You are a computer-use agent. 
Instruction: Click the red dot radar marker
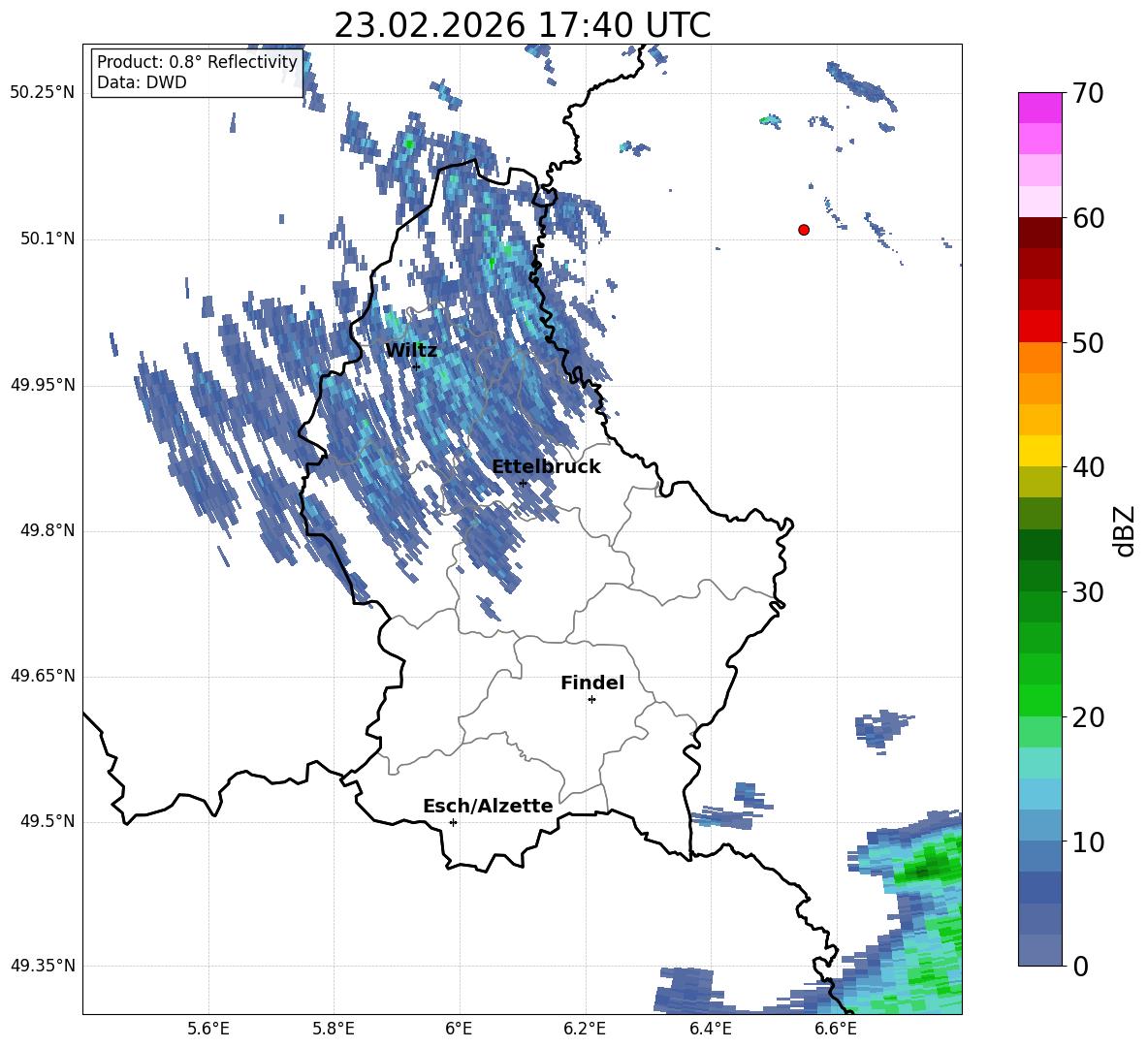[804, 230]
